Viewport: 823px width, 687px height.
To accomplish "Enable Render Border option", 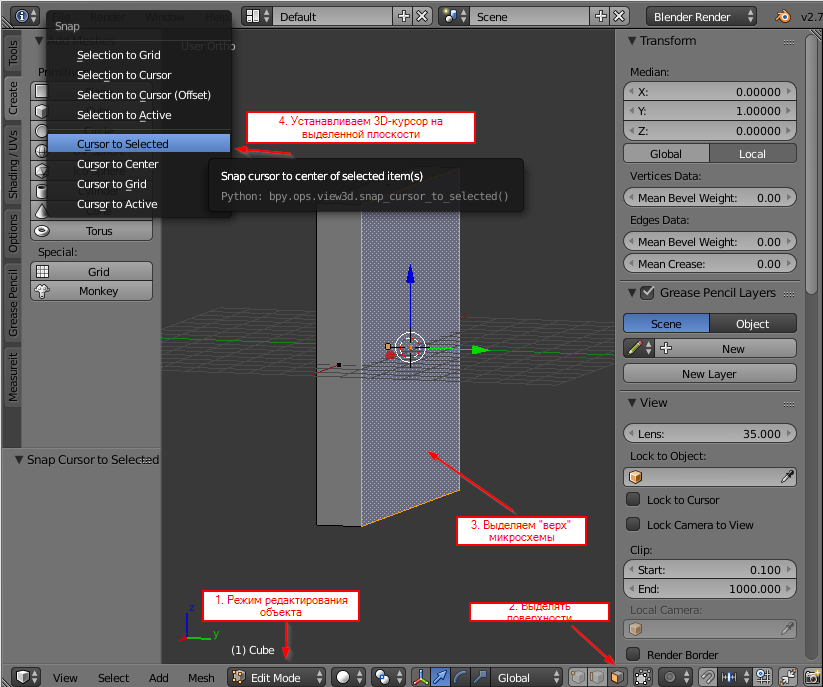I will point(635,654).
